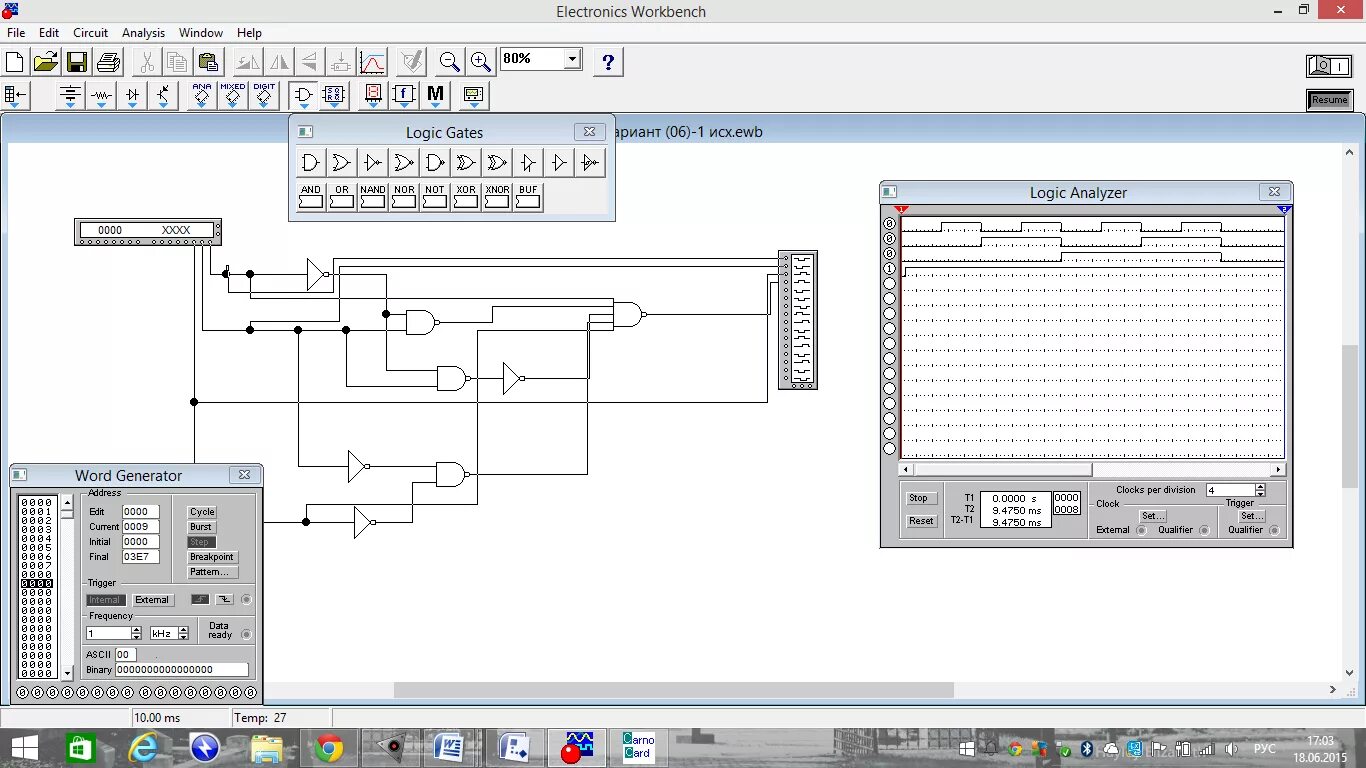This screenshot has height=768, width=1366.
Task: Print the circuit
Action: (108, 62)
